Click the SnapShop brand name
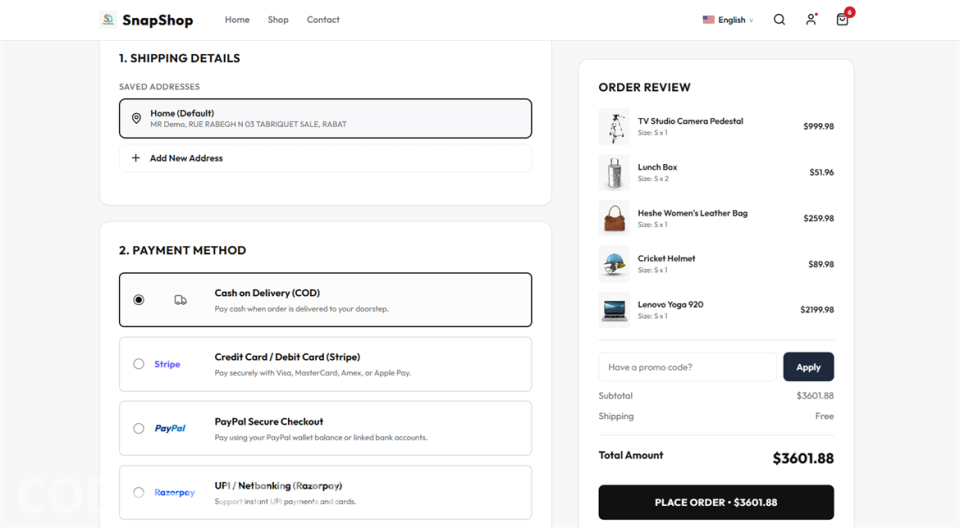Image resolution: width=960 pixels, height=528 pixels. point(157,20)
